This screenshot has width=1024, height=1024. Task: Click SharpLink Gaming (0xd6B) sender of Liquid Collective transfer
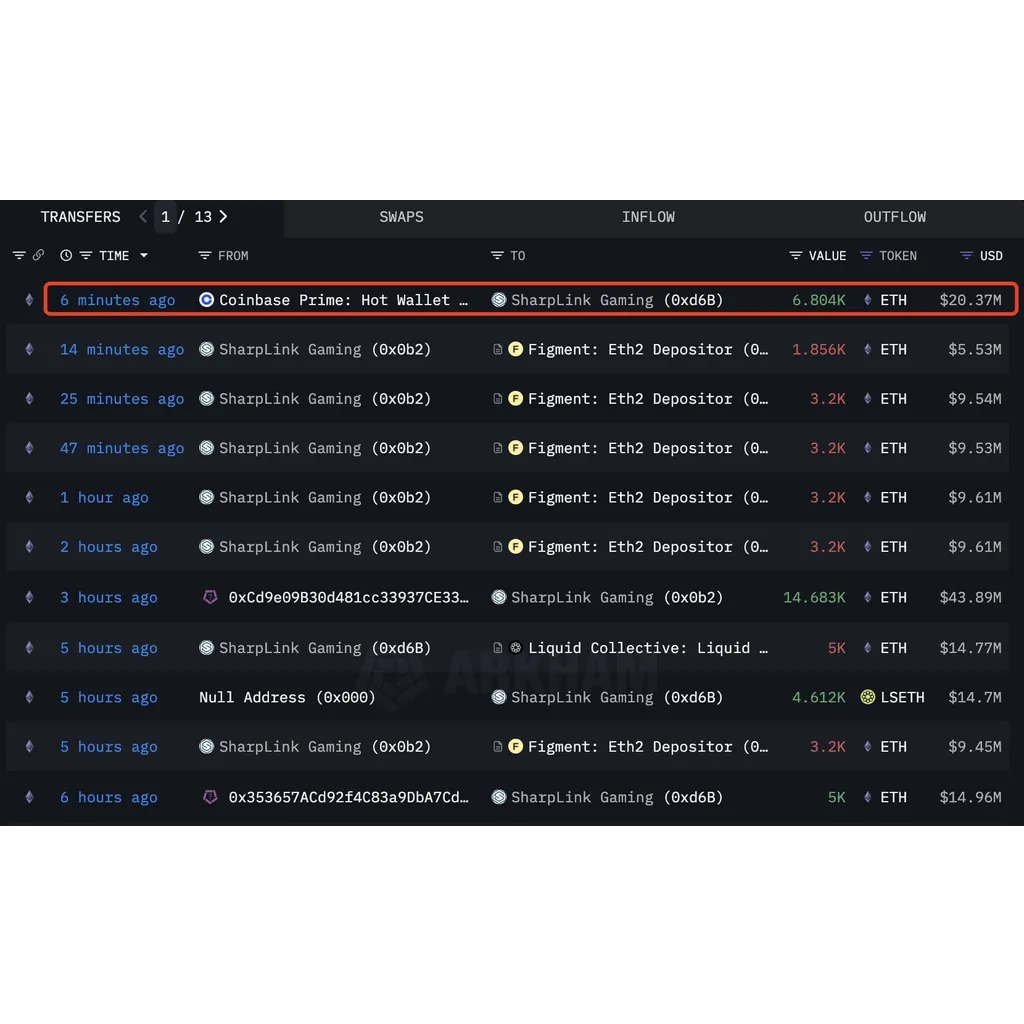pyautogui.click(x=325, y=648)
